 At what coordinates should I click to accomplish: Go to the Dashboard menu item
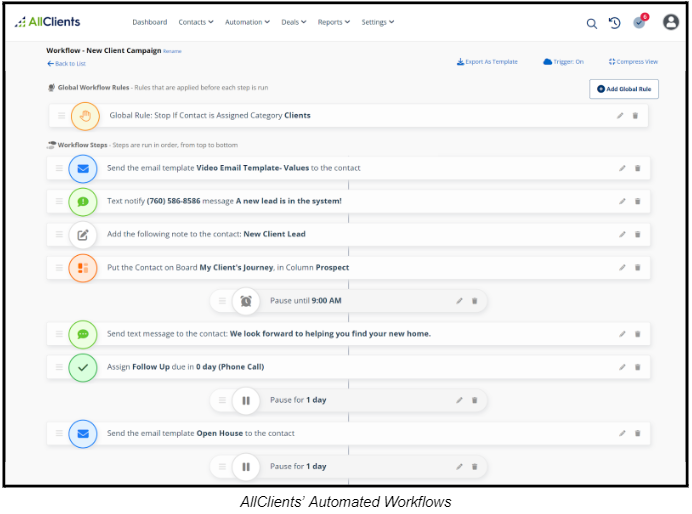(x=150, y=22)
